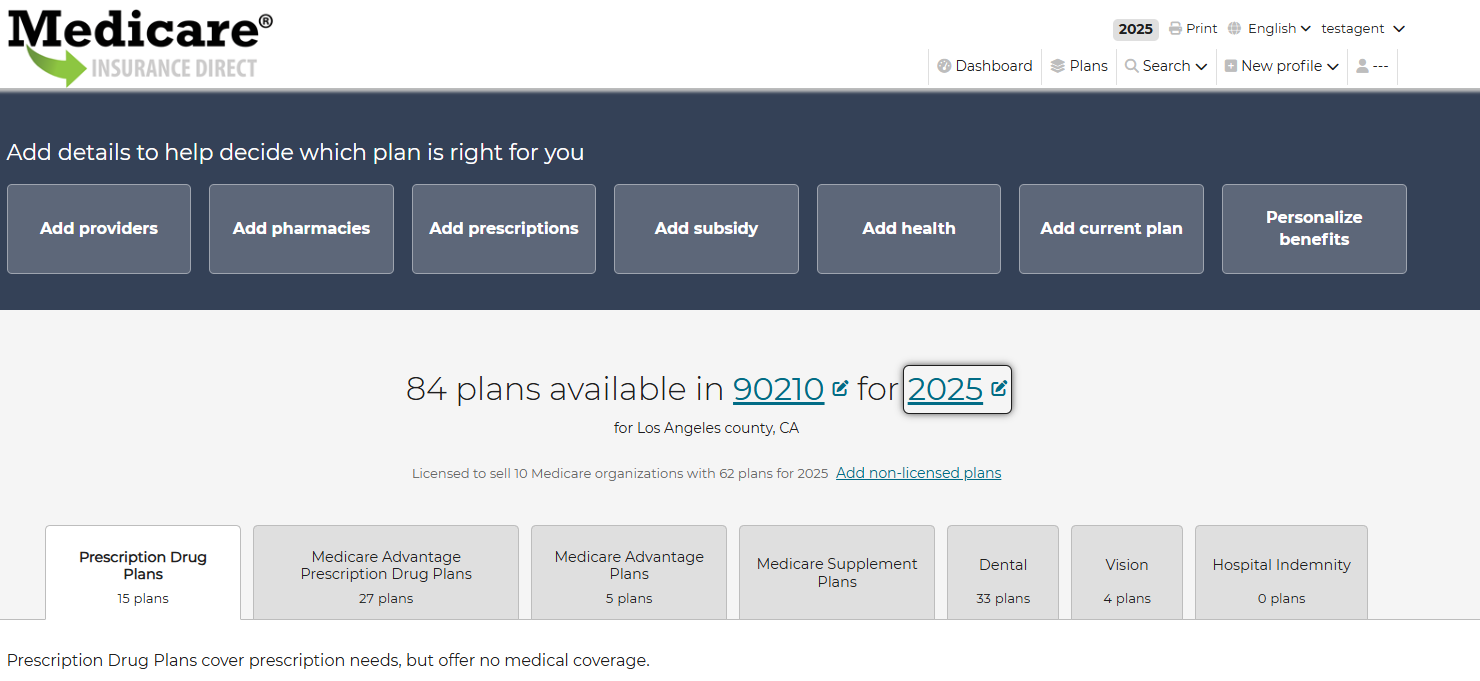Viewport: 1480px width, 681px height.
Task: Open the testagent account dropdown
Action: pyautogui.click(x=1362, y=29)
